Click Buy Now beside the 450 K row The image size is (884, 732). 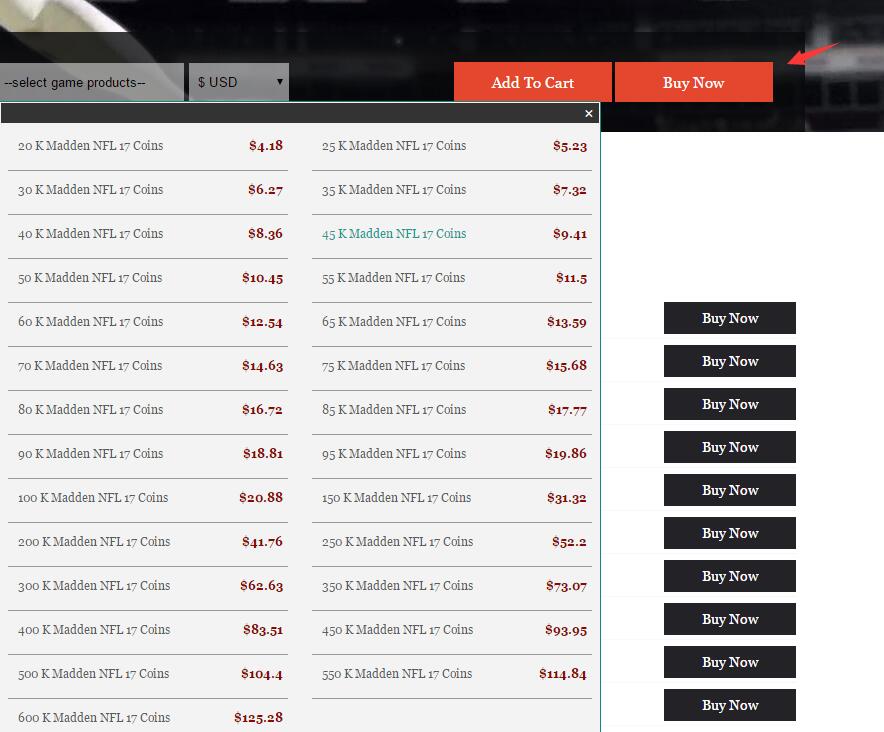pyautogui.click(x=730, y=619)
